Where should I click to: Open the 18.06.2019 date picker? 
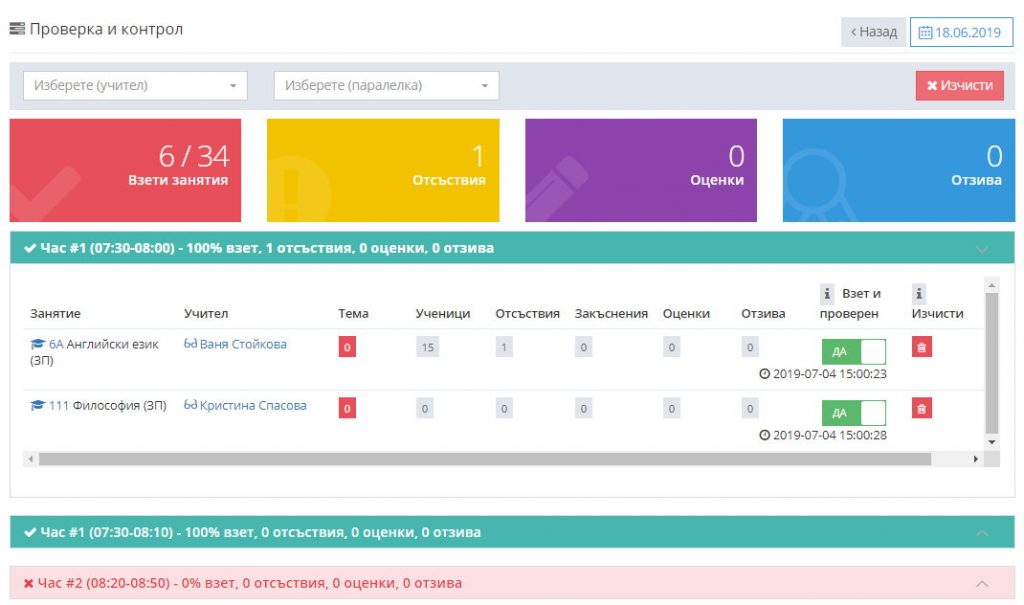click(961, 32)
